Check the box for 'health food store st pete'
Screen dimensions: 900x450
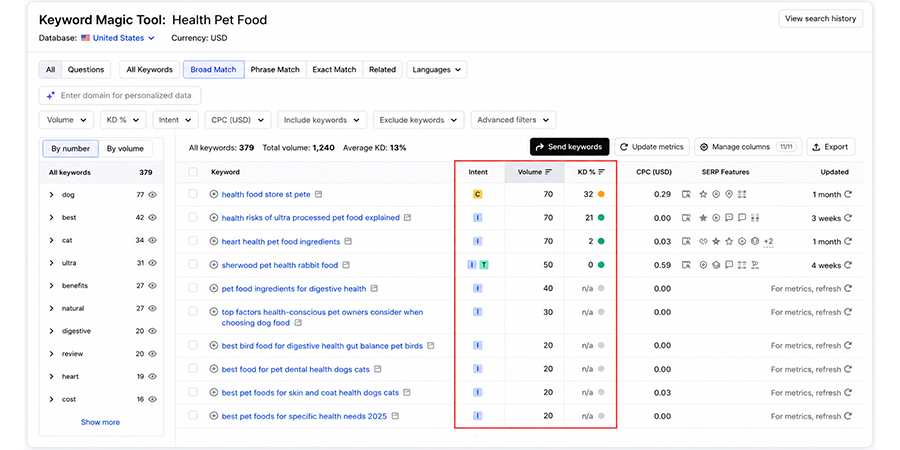[x=193, y=194]
